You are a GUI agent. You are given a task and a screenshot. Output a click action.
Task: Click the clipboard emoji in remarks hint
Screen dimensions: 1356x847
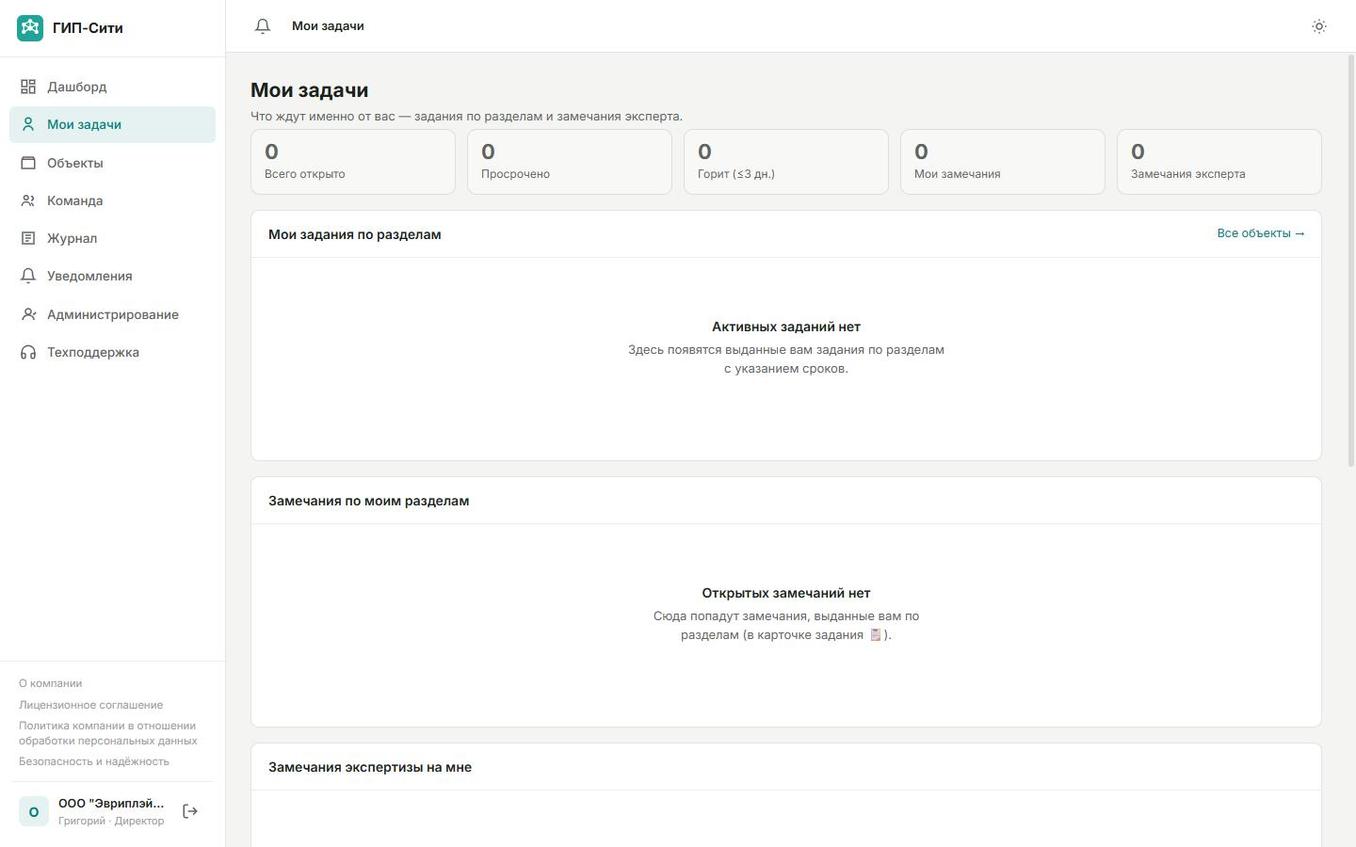(x=875, y=635)
